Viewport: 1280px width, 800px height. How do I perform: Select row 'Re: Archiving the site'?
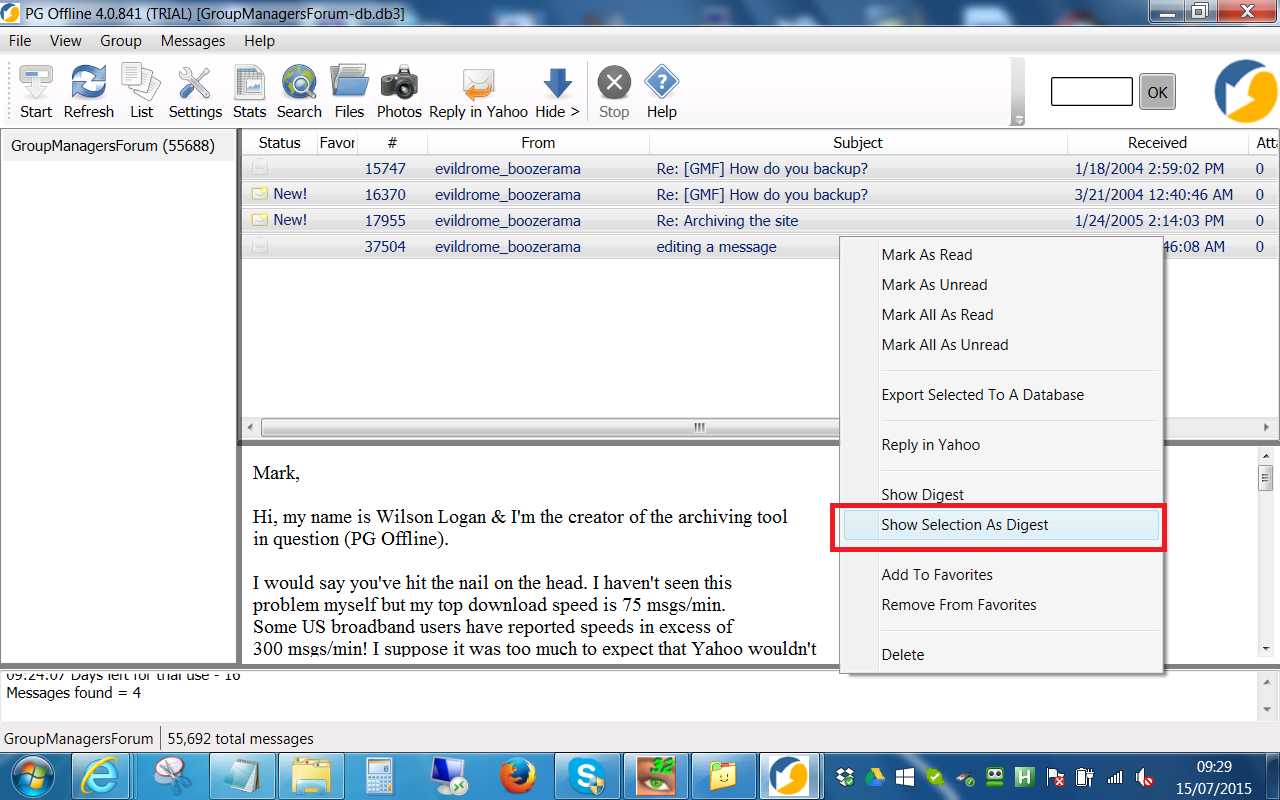(760, 220)
